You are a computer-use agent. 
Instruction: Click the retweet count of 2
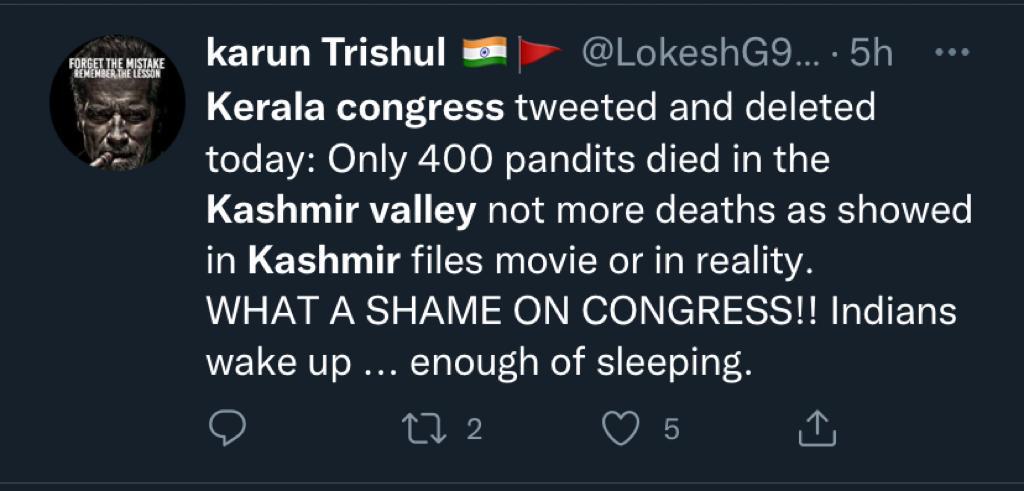(x=475, y=430)
